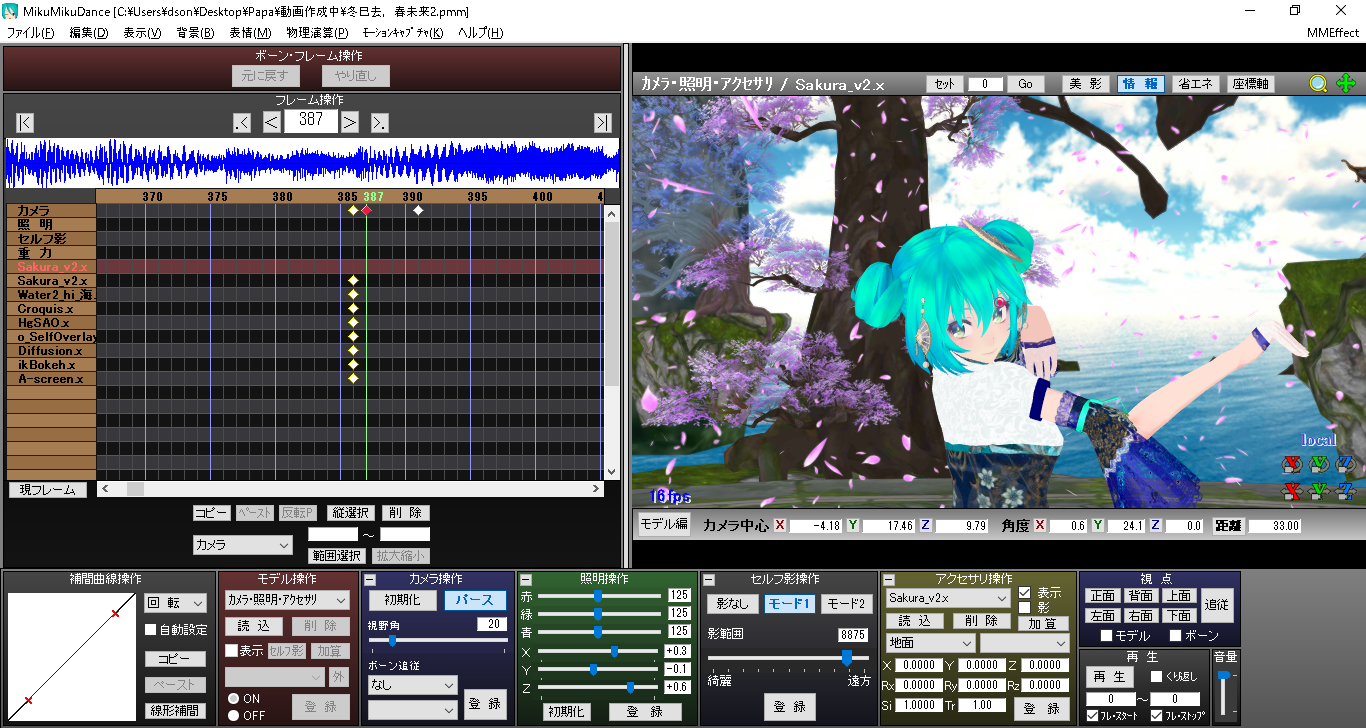Open the empty dropdown below なし

(412, 709)
